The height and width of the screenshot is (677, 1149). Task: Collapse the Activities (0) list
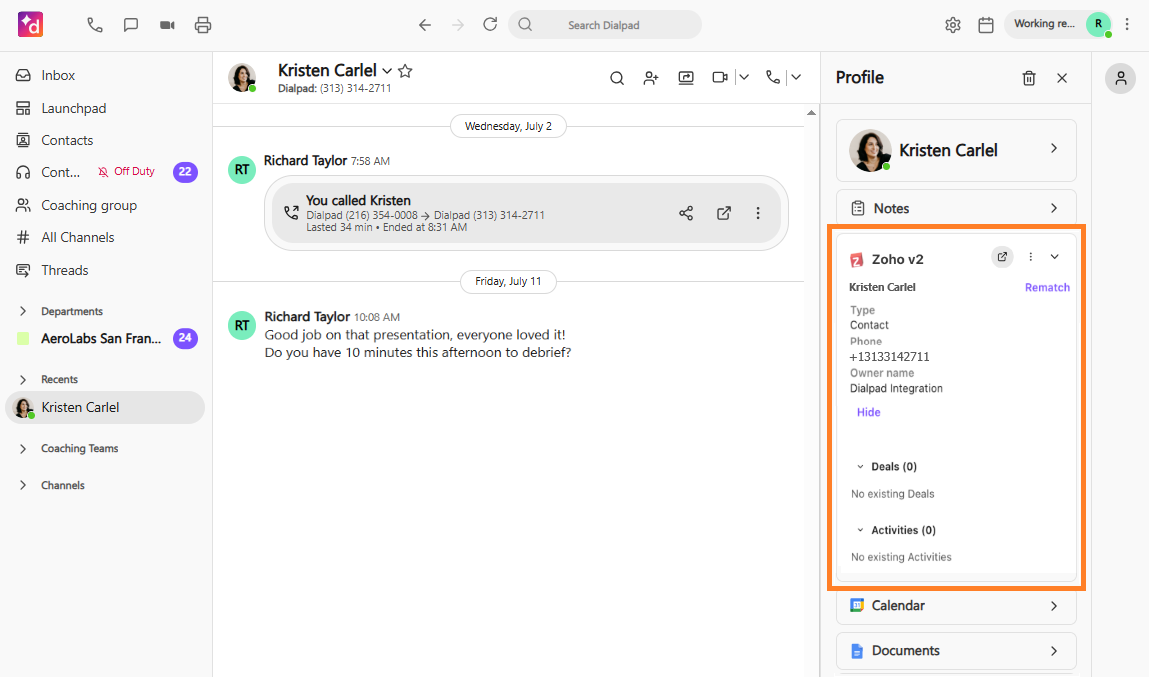[860, 530]
